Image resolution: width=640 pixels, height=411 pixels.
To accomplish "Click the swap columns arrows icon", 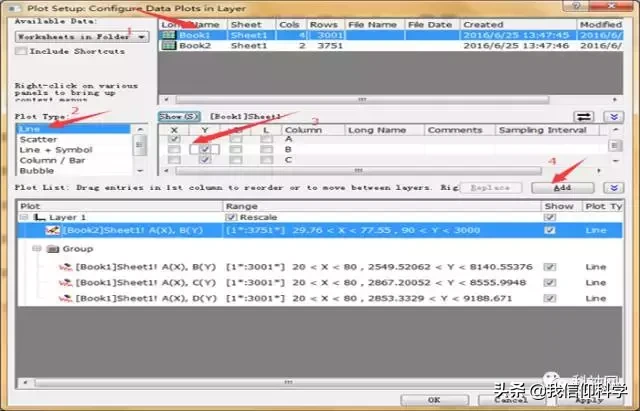I will coord(584,117).
